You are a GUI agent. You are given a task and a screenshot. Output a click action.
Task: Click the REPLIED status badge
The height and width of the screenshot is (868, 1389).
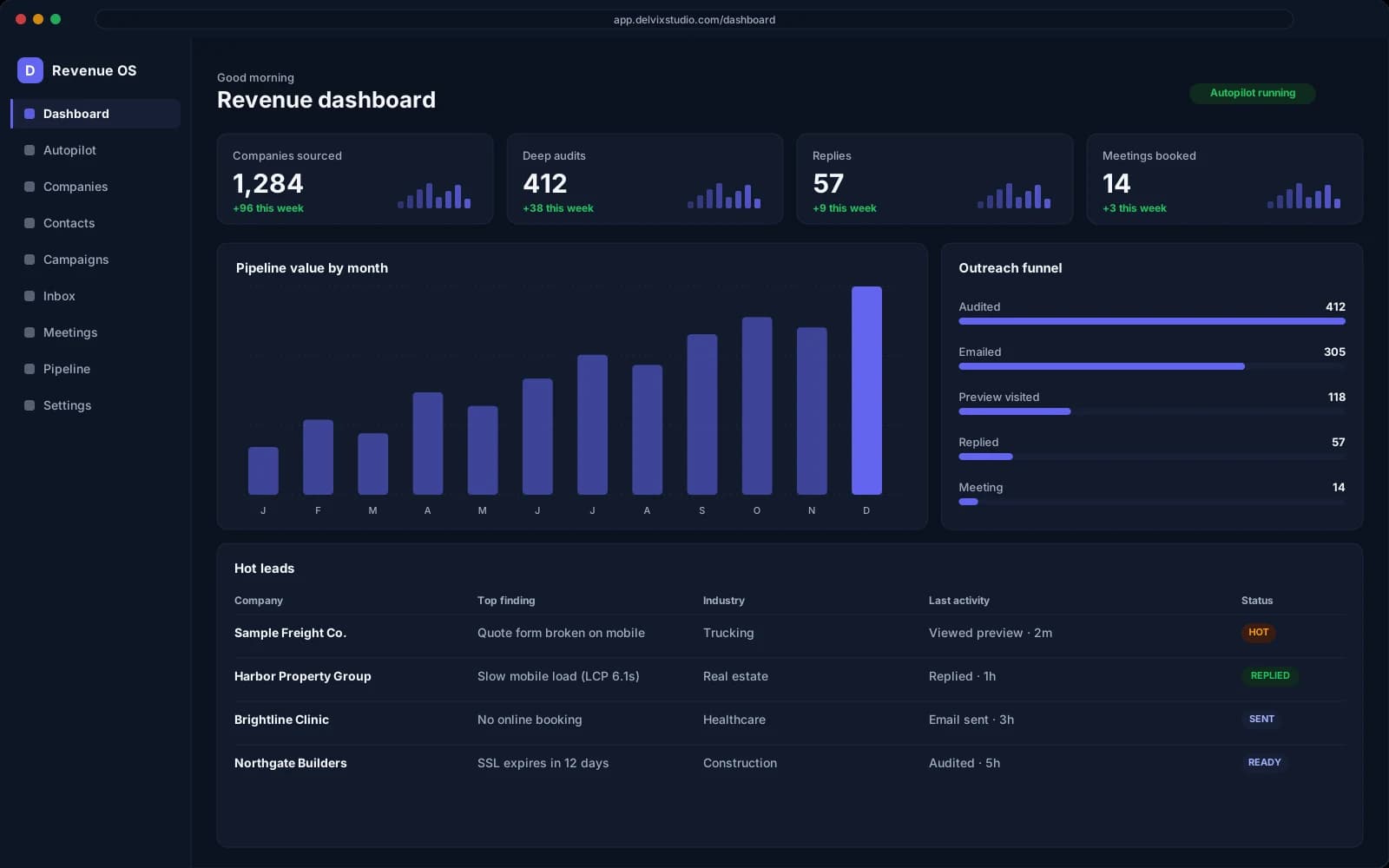click(1270, 675)
